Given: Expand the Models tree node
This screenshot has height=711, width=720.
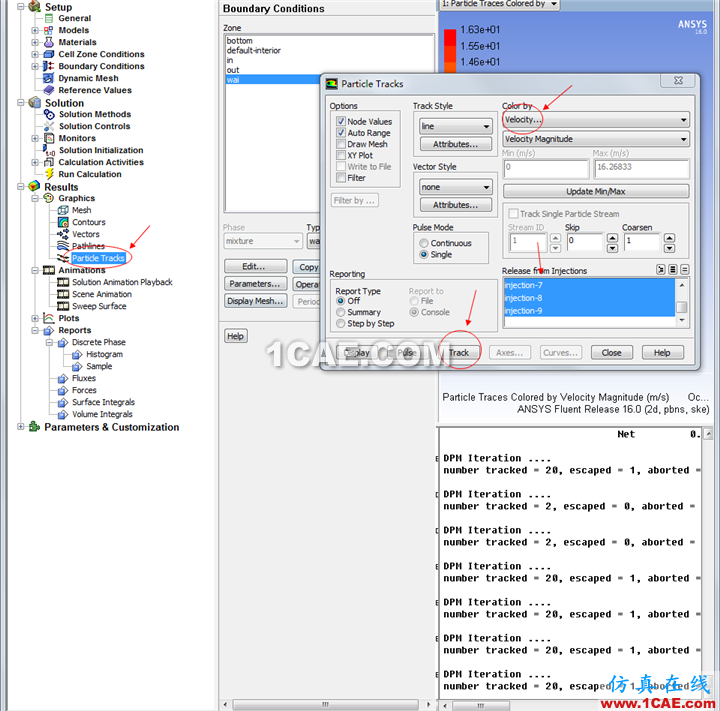Looking at the screenshot, I should 35,30.
